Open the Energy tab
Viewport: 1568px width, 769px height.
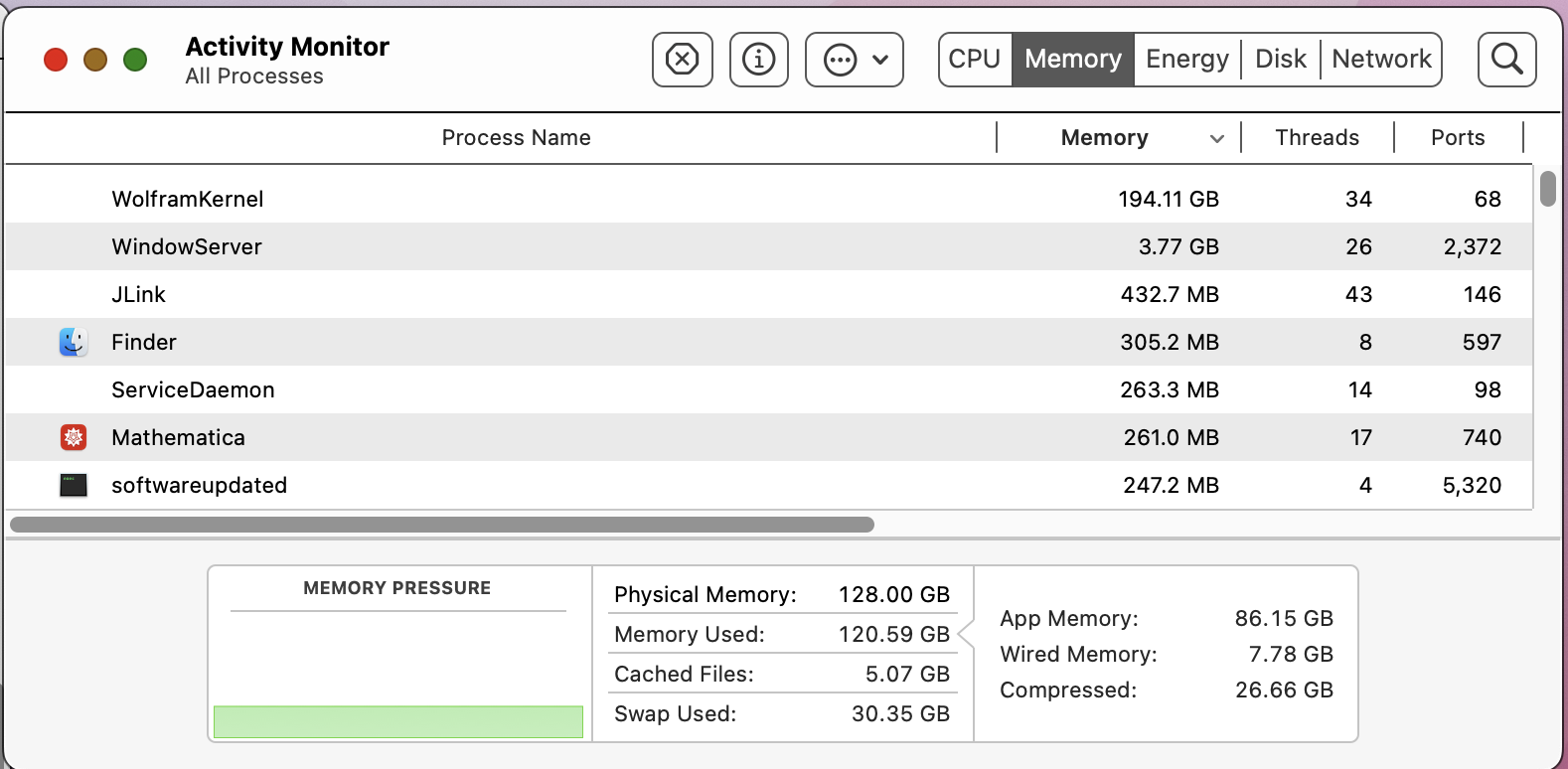pyautogui.click(x=1187, y=60)
